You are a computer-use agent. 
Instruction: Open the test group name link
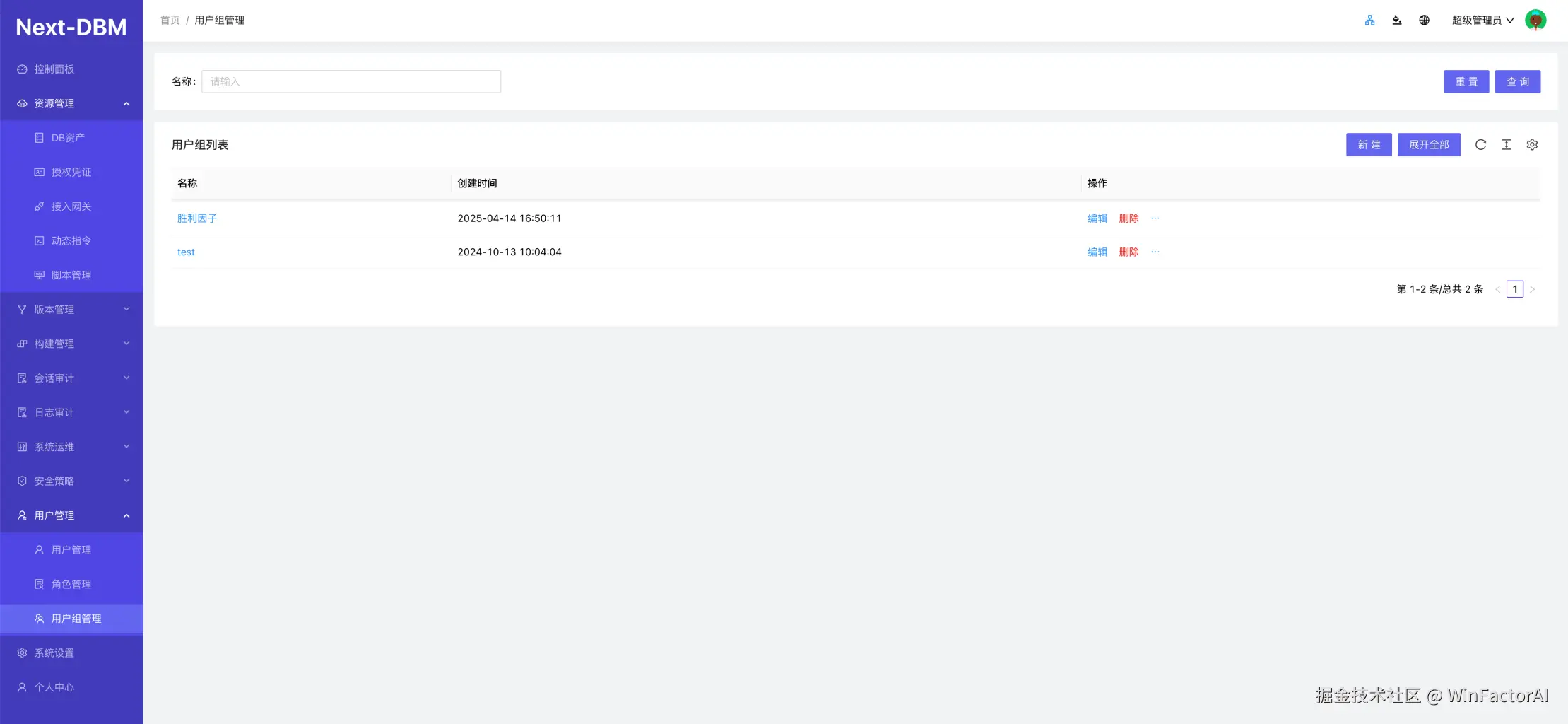tap(186, 252)
